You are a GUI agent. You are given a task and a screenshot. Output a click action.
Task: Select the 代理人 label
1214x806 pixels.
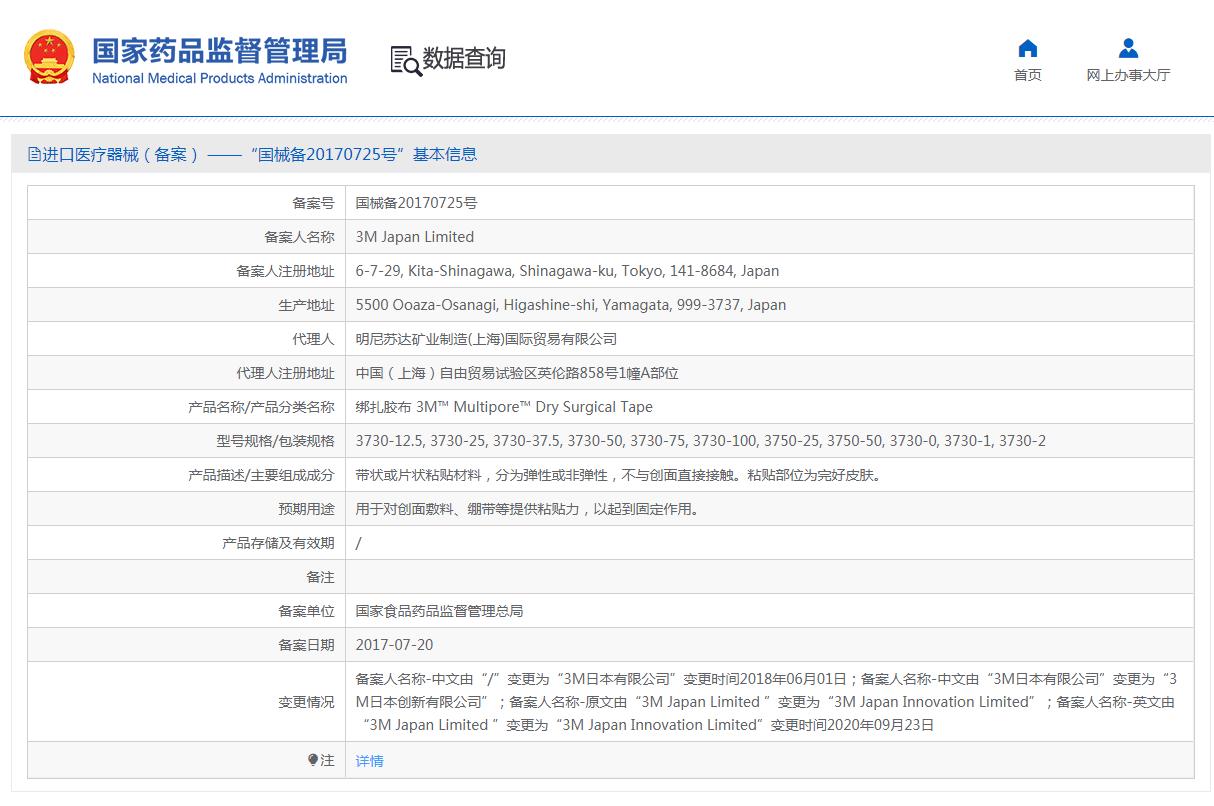point(313,339)
